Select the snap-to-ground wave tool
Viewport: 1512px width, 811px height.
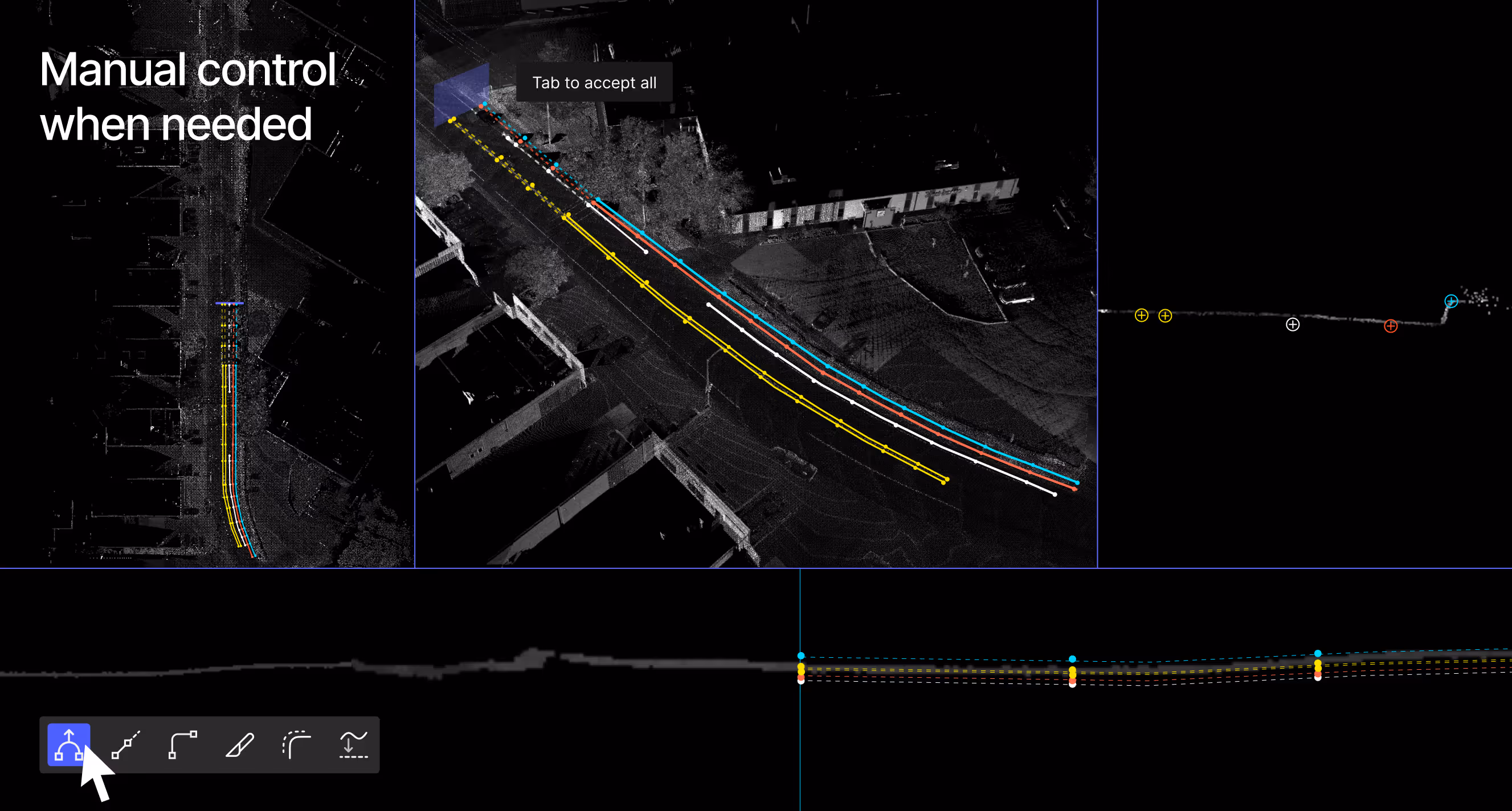(353, 745)
